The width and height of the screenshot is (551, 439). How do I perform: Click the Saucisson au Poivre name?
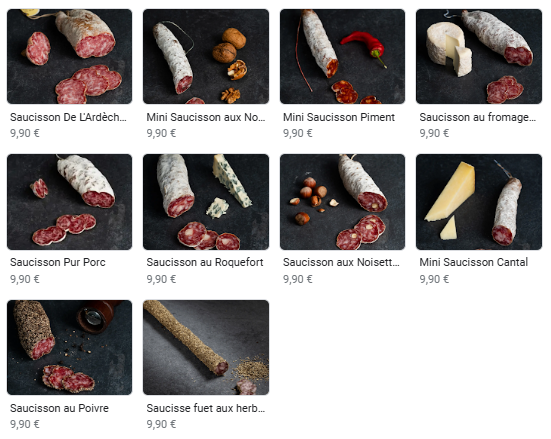coord(59,408)
